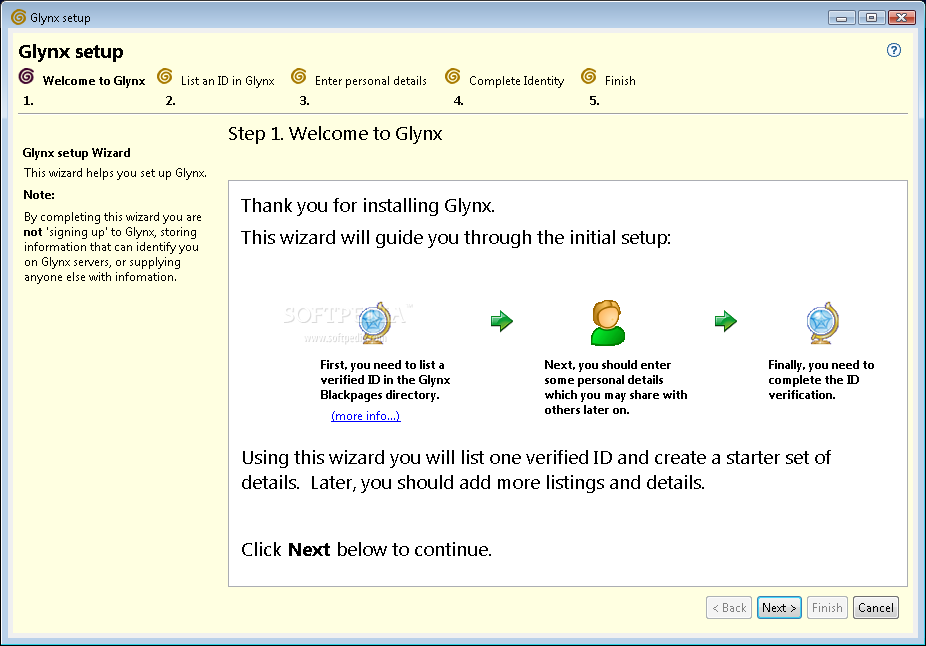Click the disabled < Back button
Viewport: 926px width, 646px height.
pos(729,608)
